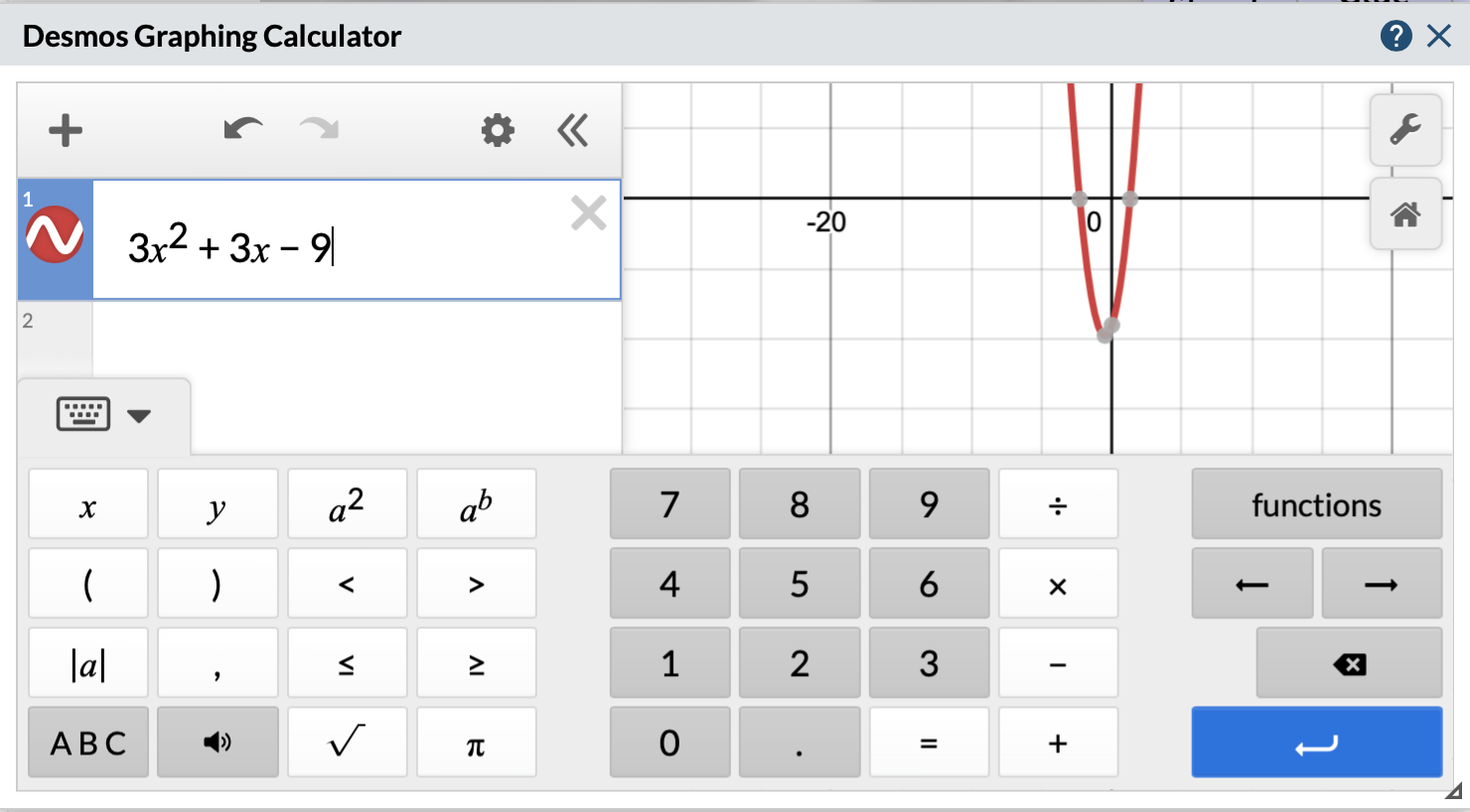Reset view with home zoom button
The width and height of the screenshot is (1470, 812).
pyautogui.click(x=1405, y=213)
